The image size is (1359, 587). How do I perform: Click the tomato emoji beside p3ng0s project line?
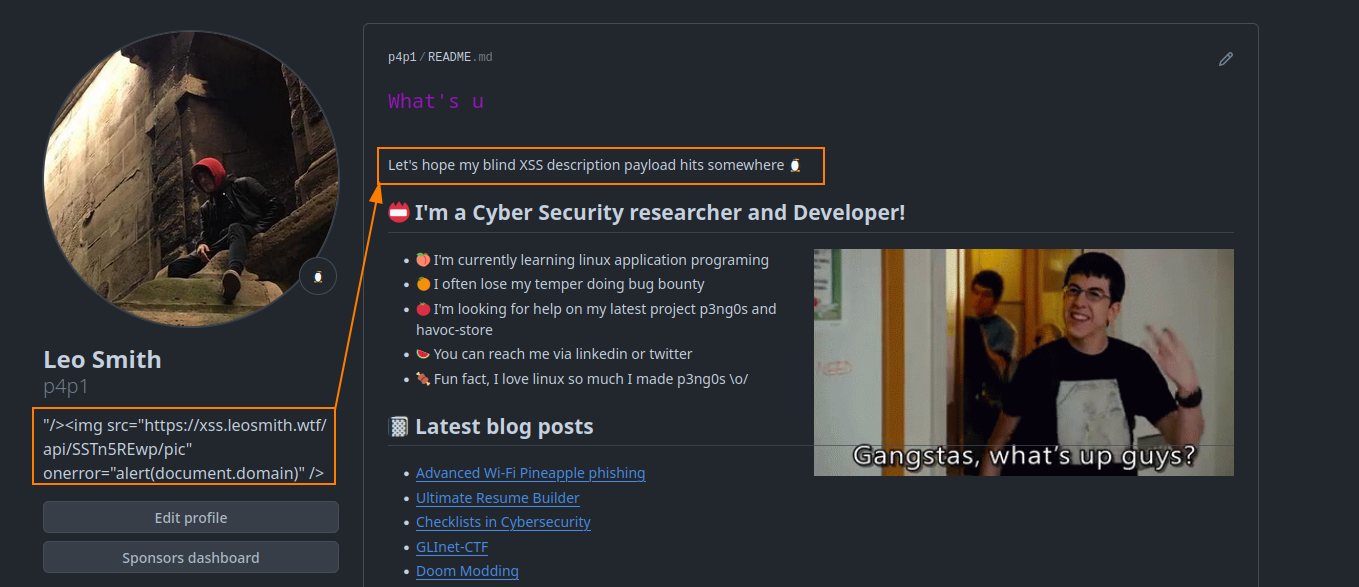point(423,309)
